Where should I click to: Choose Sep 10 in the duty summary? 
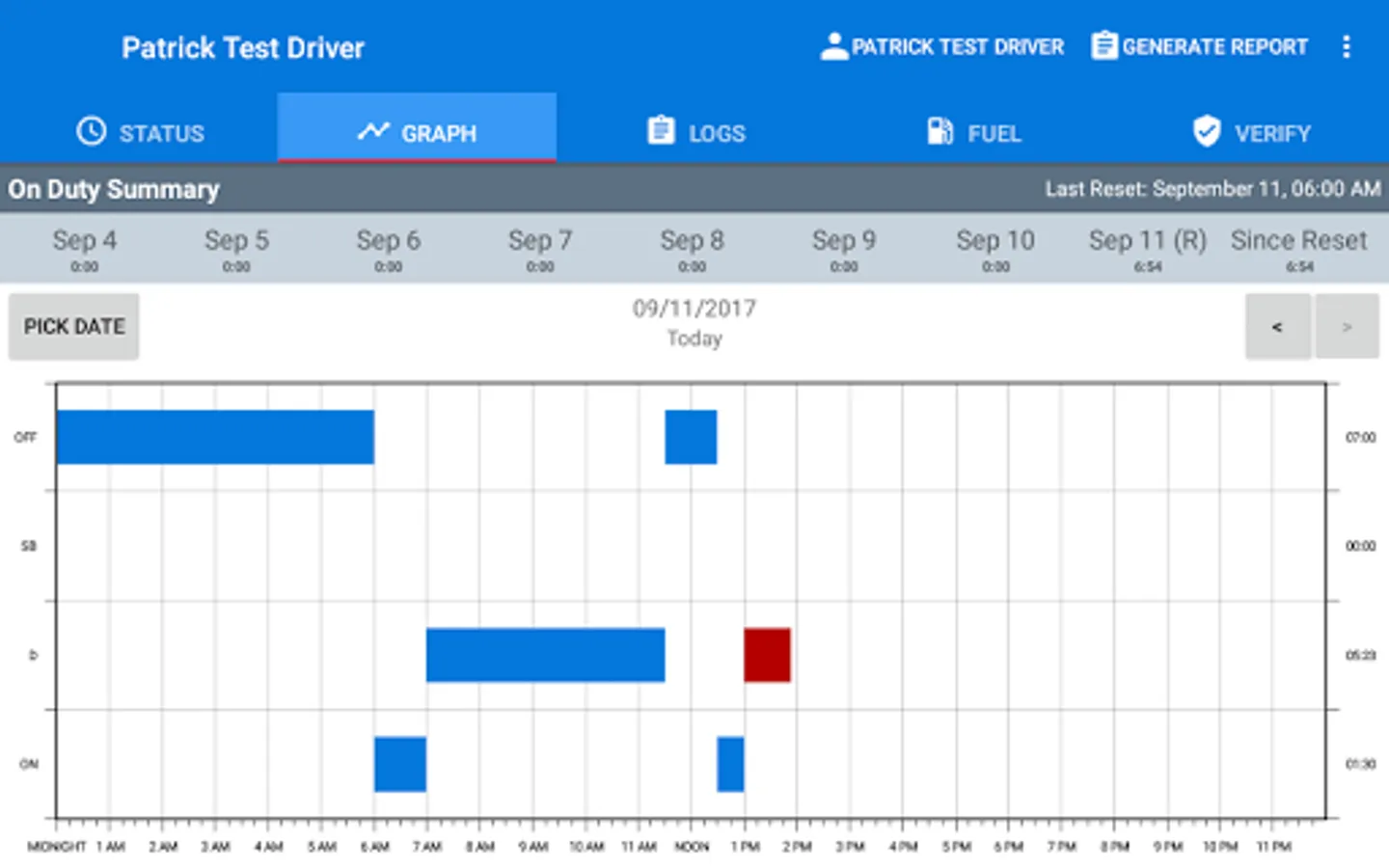995,249
